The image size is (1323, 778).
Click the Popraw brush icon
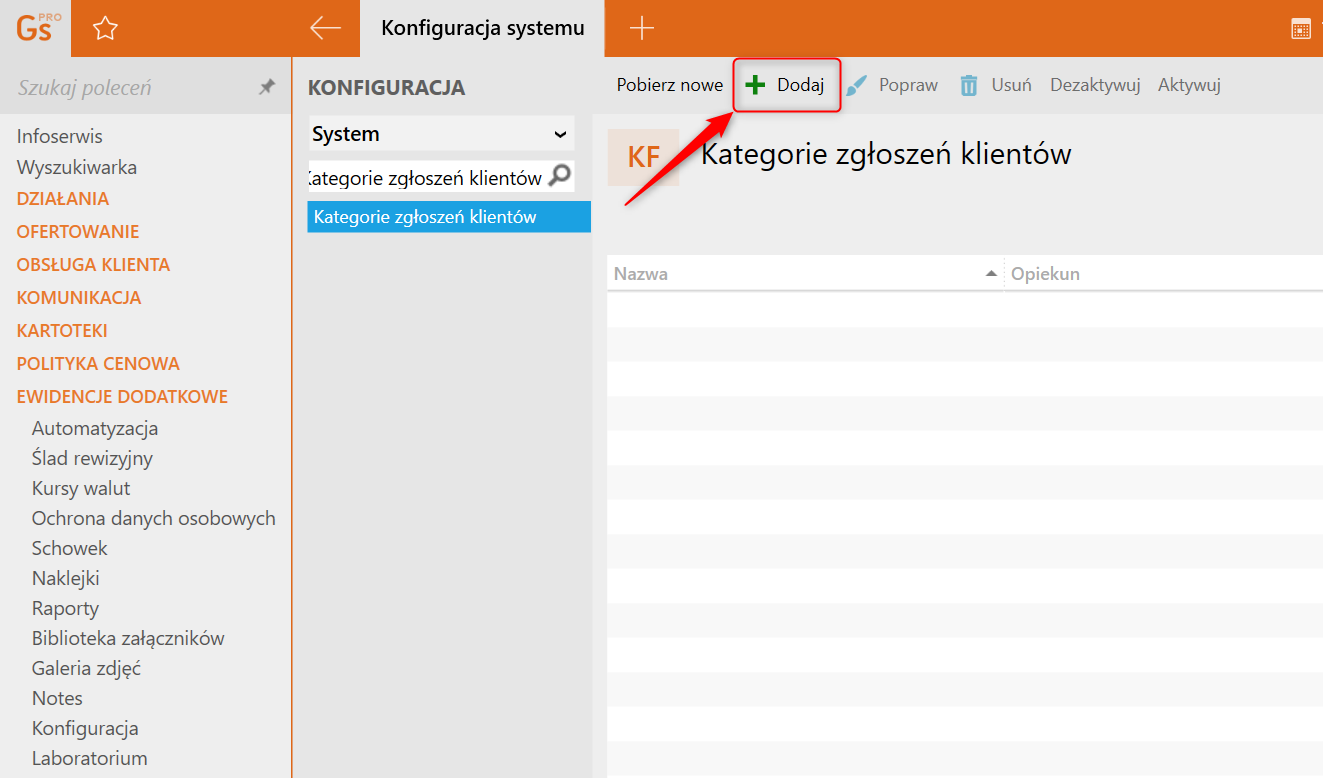coord(857,85)
